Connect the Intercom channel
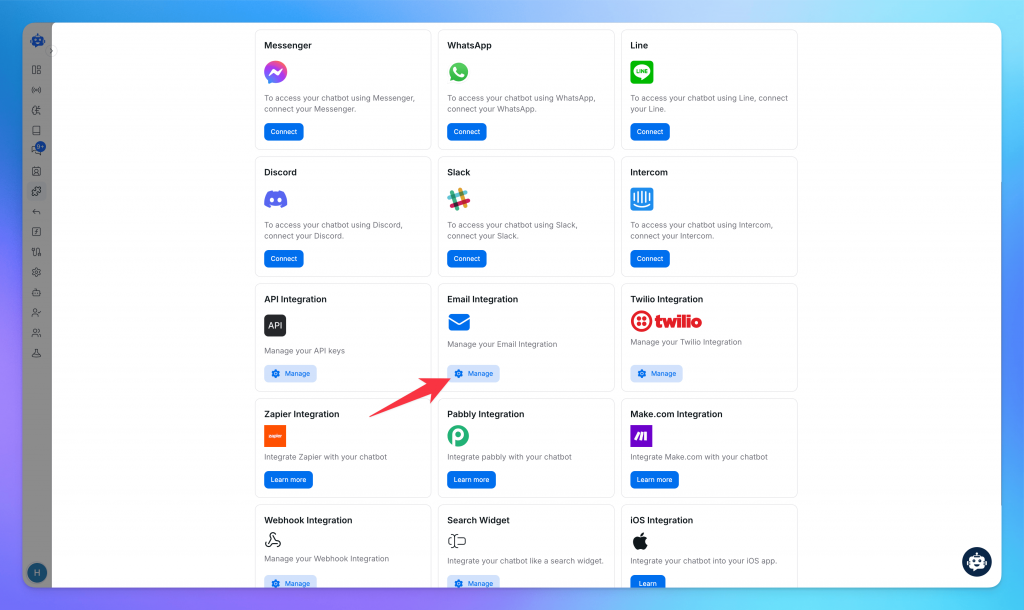This screenshot has width=1024, height=610. tap(650, 259)
